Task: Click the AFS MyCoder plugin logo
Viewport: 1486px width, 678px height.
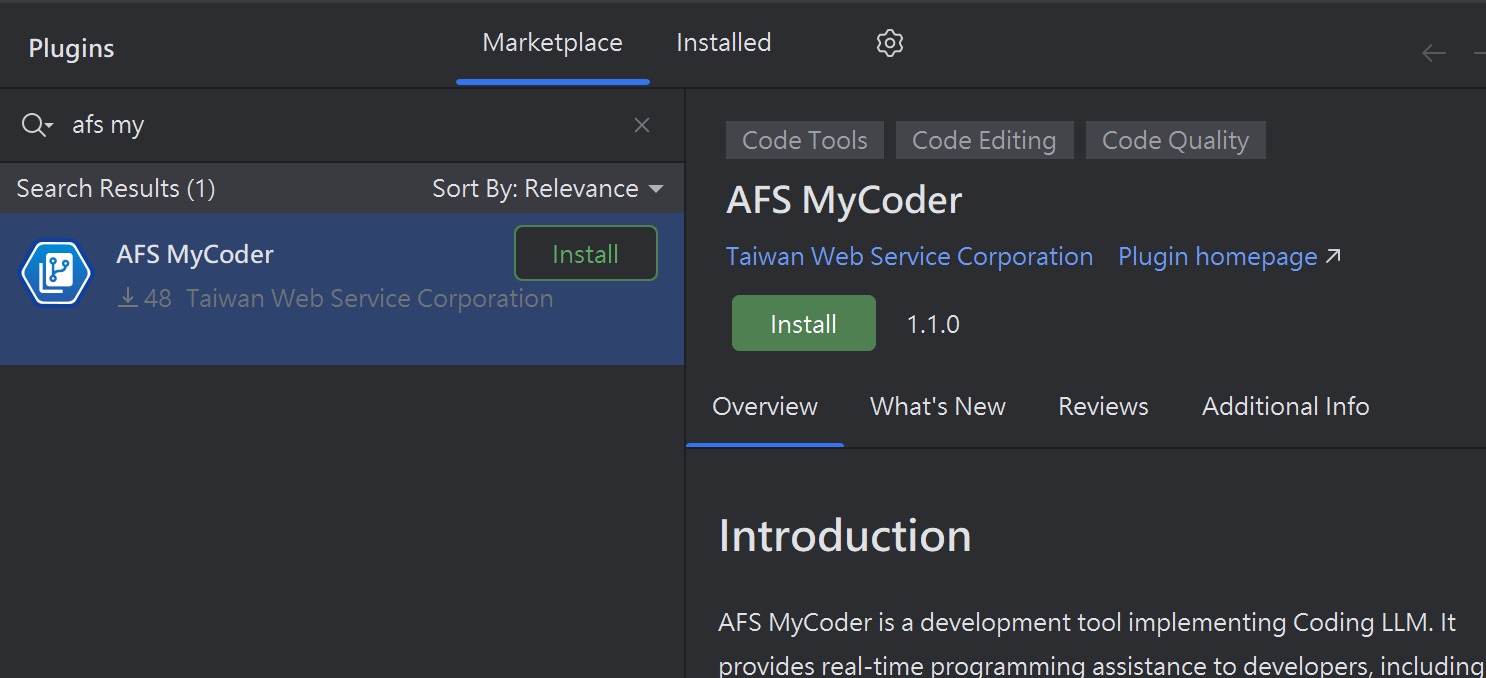Action: (56, 274)
